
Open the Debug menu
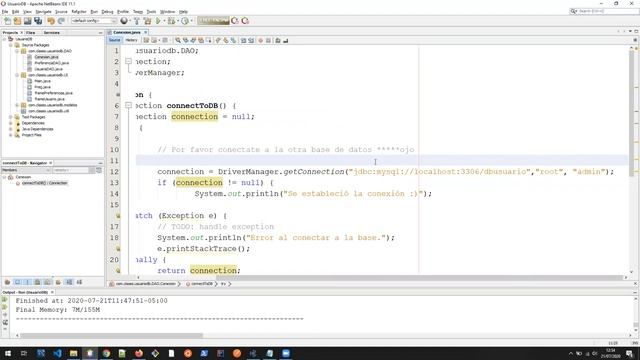coord(107,12)
